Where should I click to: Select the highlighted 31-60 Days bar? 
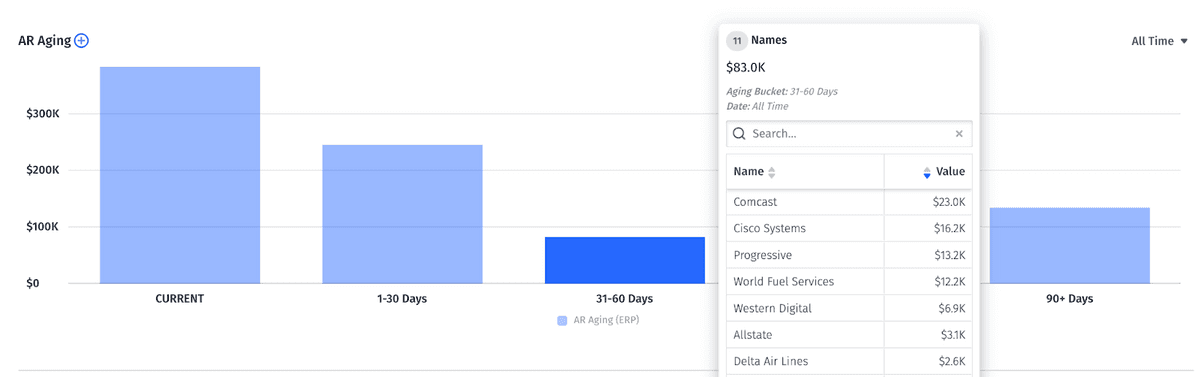[x=625, y=260]
